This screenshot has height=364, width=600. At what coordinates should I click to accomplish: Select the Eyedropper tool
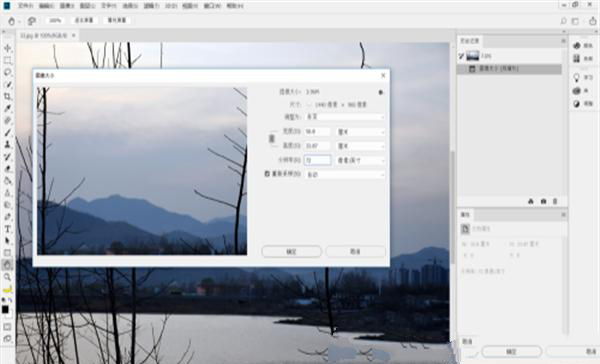[7, 108]
